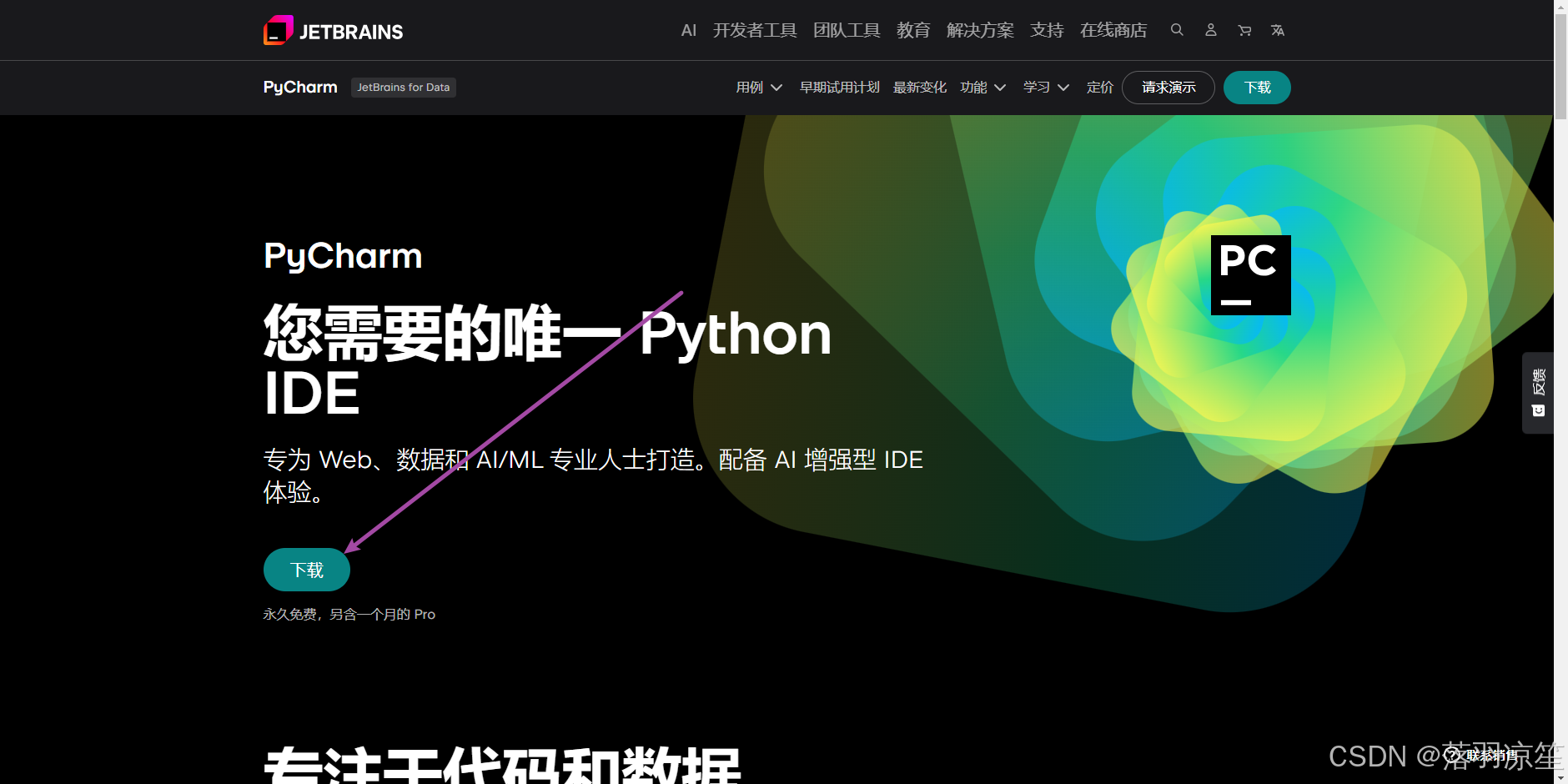This screenshot has width=1568, height=784.
Task: Go to 在线商店
Action: click(x=1113, y=31)
